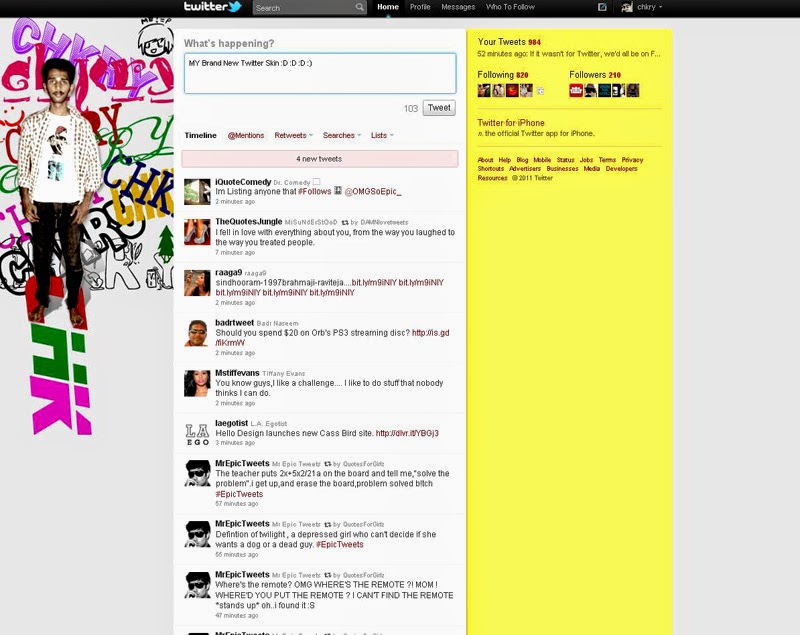Open Your Tweets 984 link
Screen dimensions: 800x635
509,42
